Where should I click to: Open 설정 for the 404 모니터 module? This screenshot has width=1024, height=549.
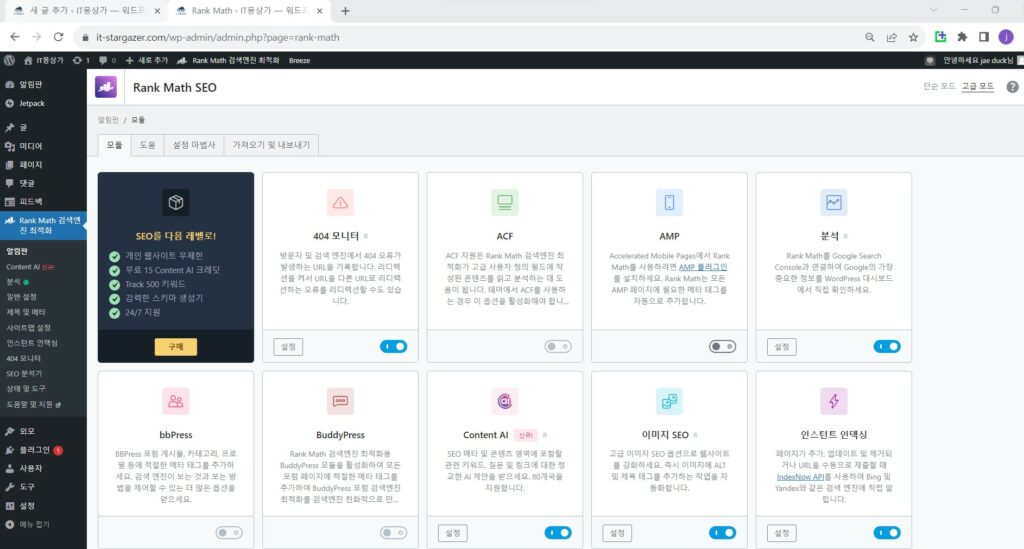pos(288,347)
